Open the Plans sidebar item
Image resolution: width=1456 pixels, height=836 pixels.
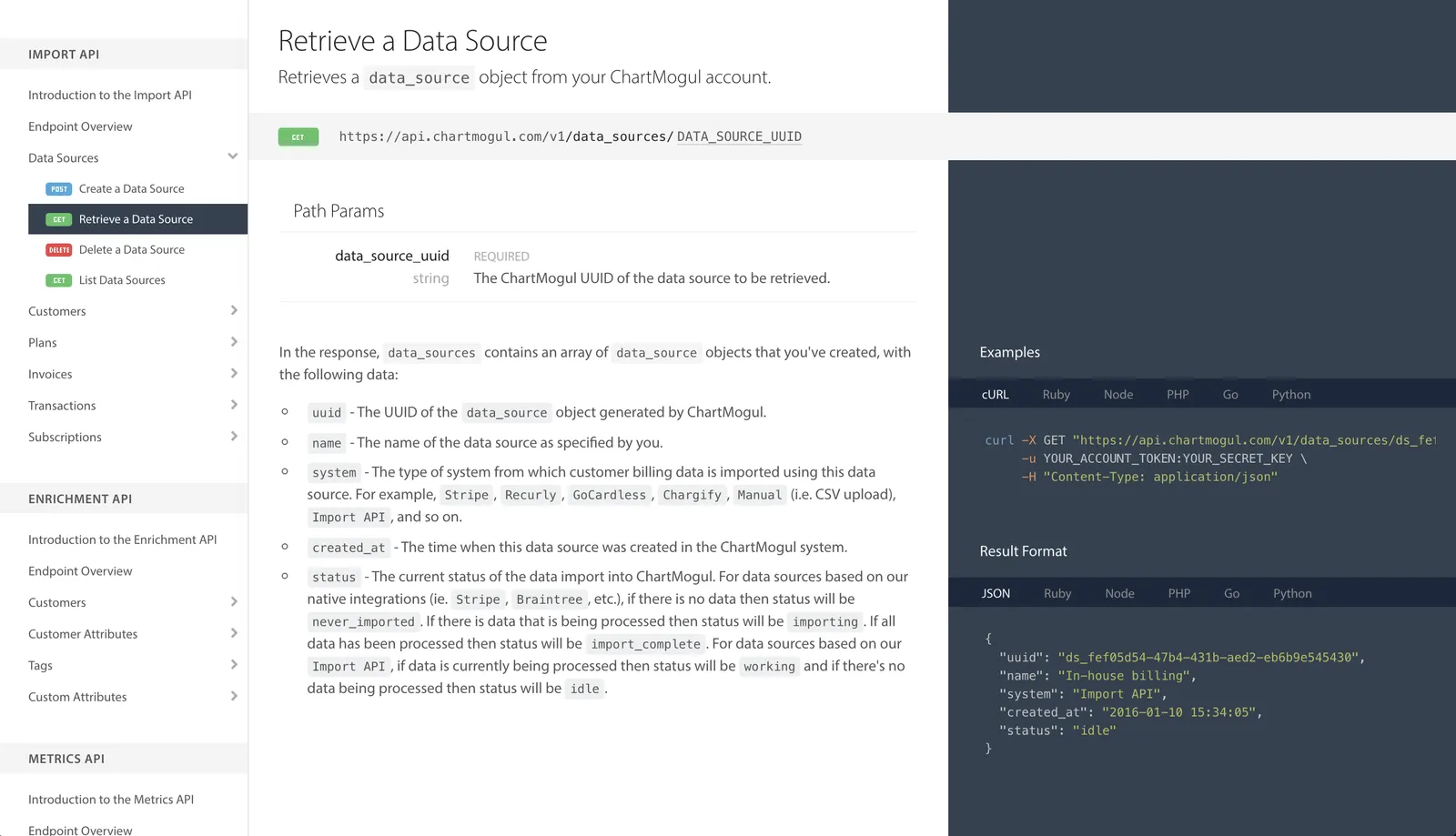(x=43, y=343)
